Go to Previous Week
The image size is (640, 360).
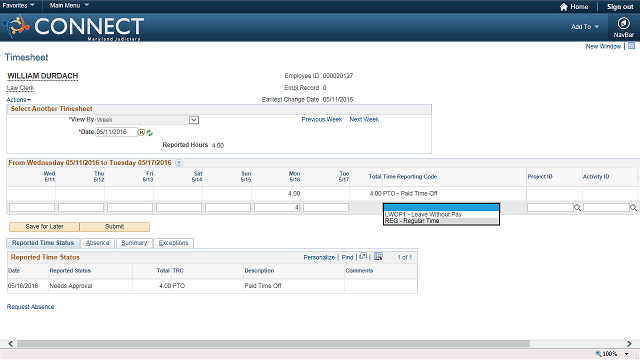[x=322, y=120]
